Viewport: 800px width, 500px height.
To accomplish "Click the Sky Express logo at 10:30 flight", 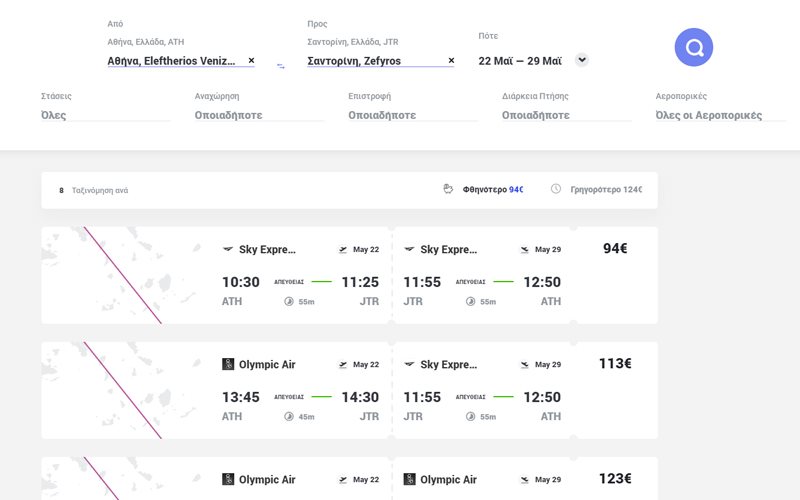I will click(x=228, y=250).
